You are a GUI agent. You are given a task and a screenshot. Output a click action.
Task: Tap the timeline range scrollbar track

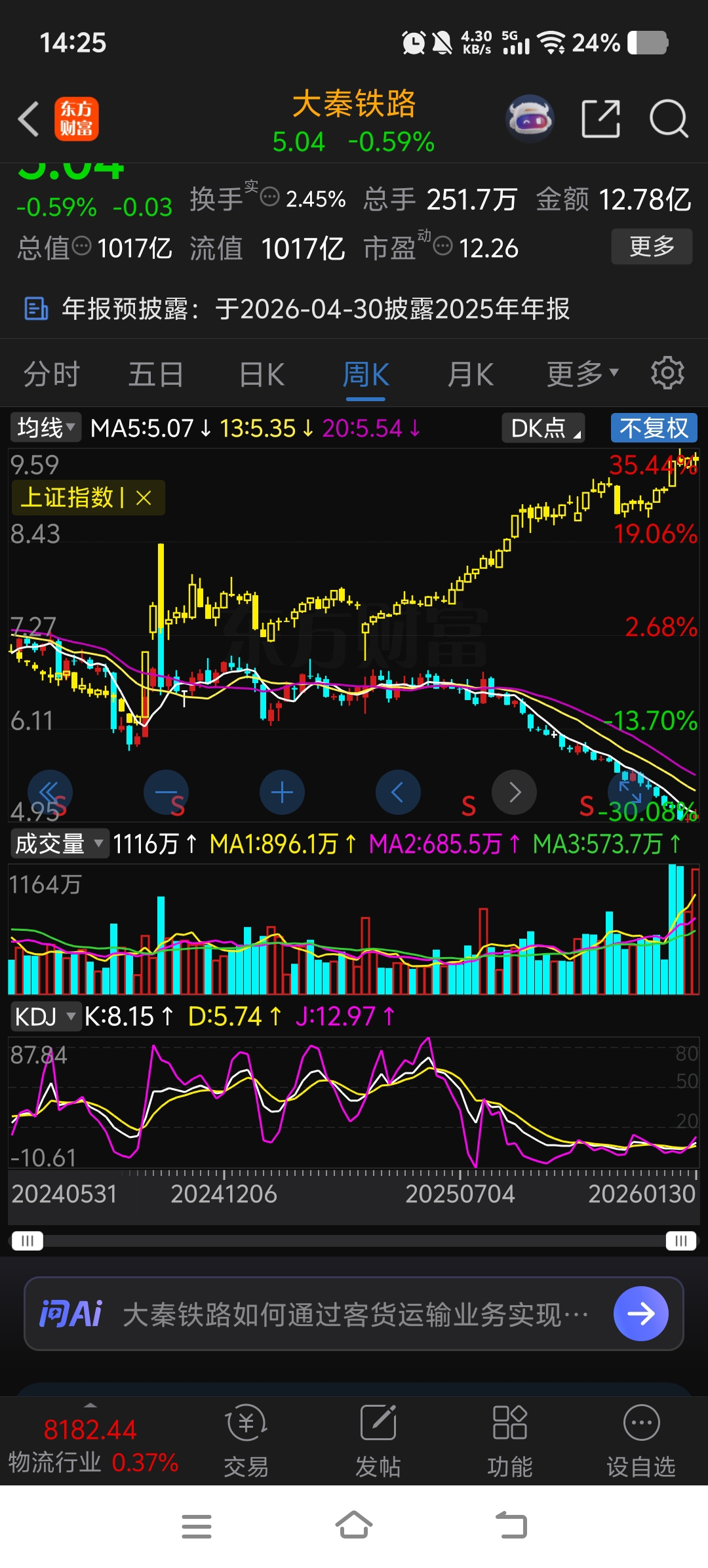coord(354,1240)
